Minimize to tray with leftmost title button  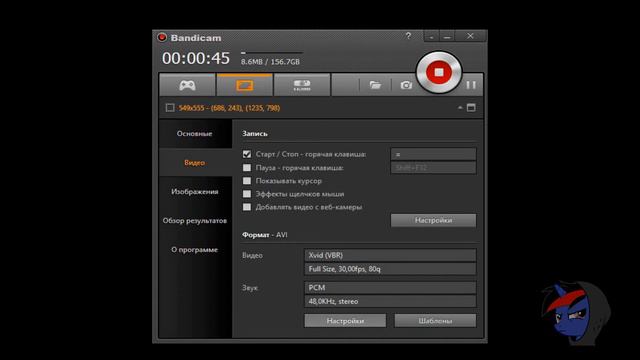pos(431,36)
